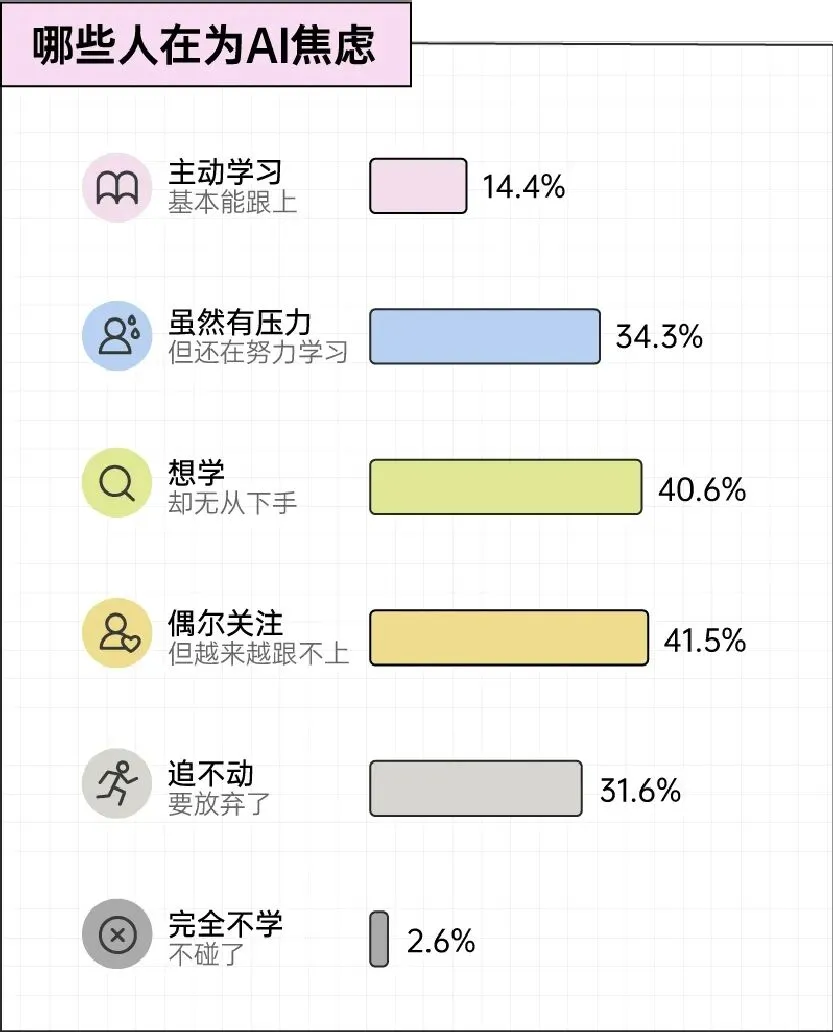Select the small dark gray 2.6% bar
The height and width of the screenshot is (1032, 833).
coord(379,939)
